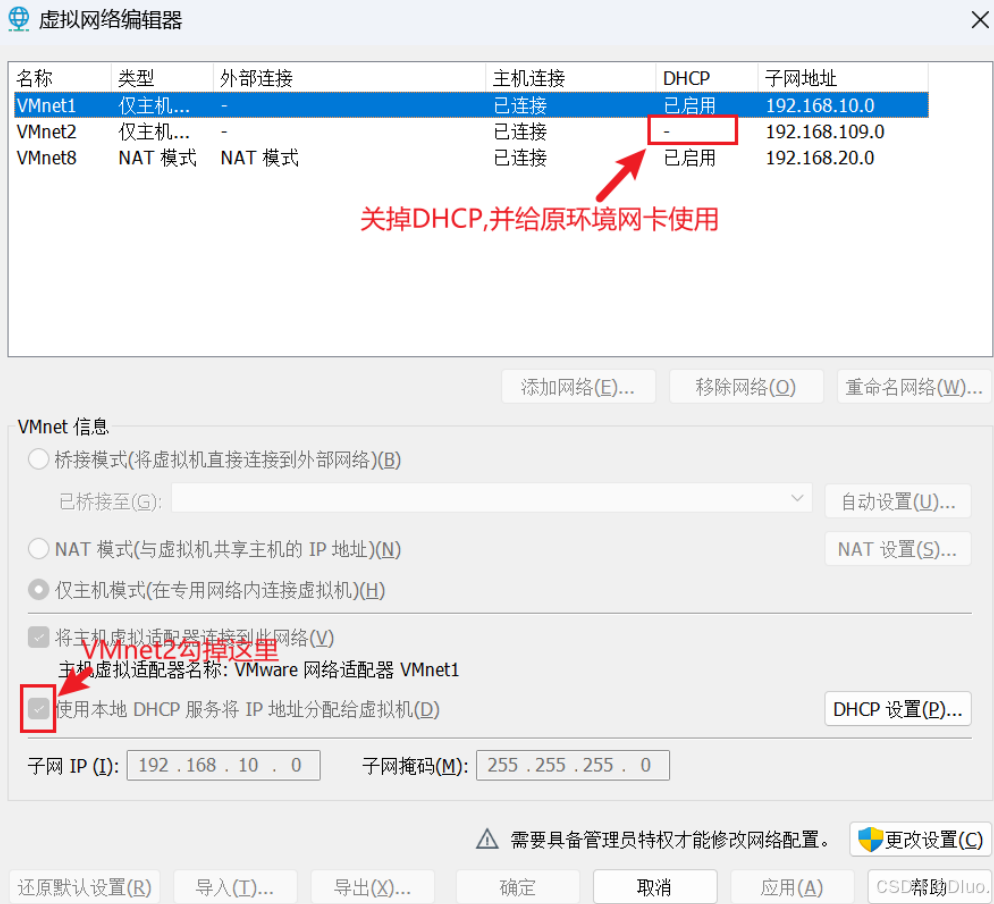Image resolution: width=994 pixels, height=904 pixels.
Task: Toggle 使用本地 DHCP 服务 checkbox
Action: click(39, 708)
